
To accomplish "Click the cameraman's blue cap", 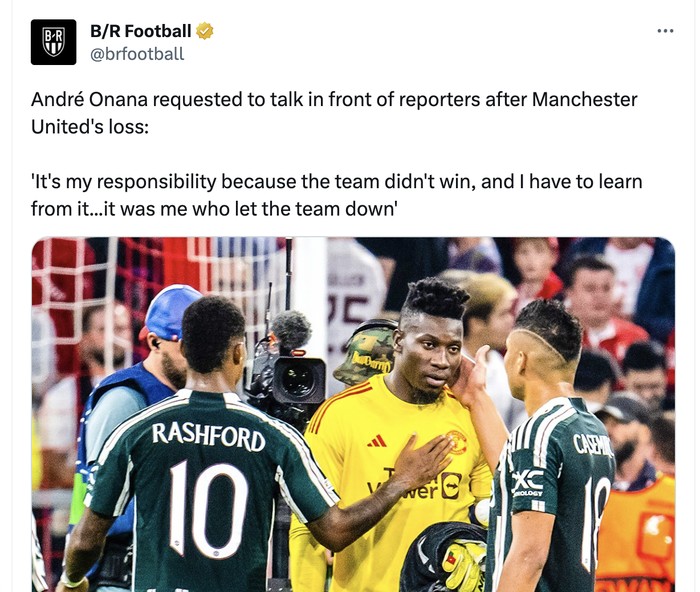I will [169, 311].
